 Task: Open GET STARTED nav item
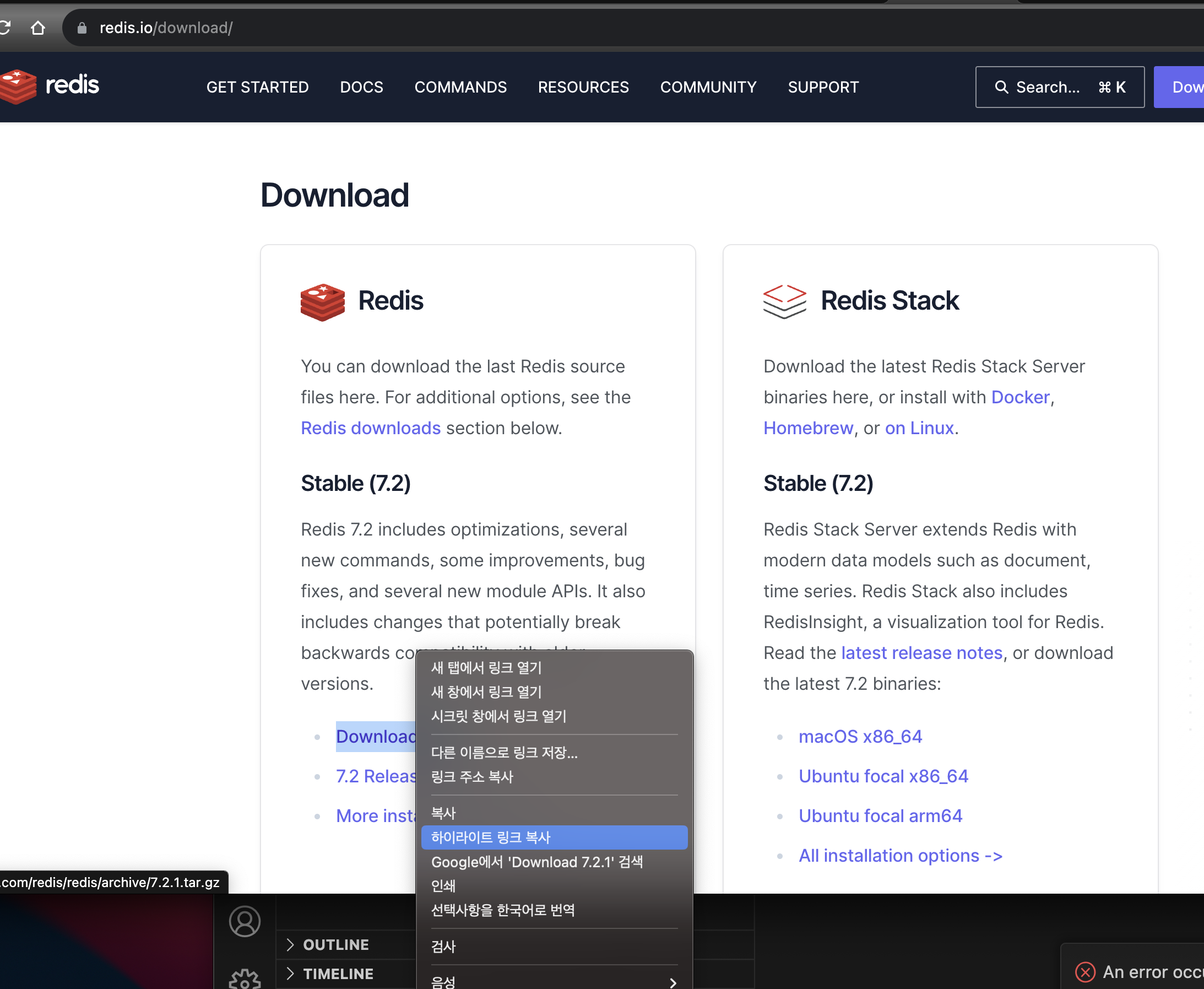[x=257, y=87]
